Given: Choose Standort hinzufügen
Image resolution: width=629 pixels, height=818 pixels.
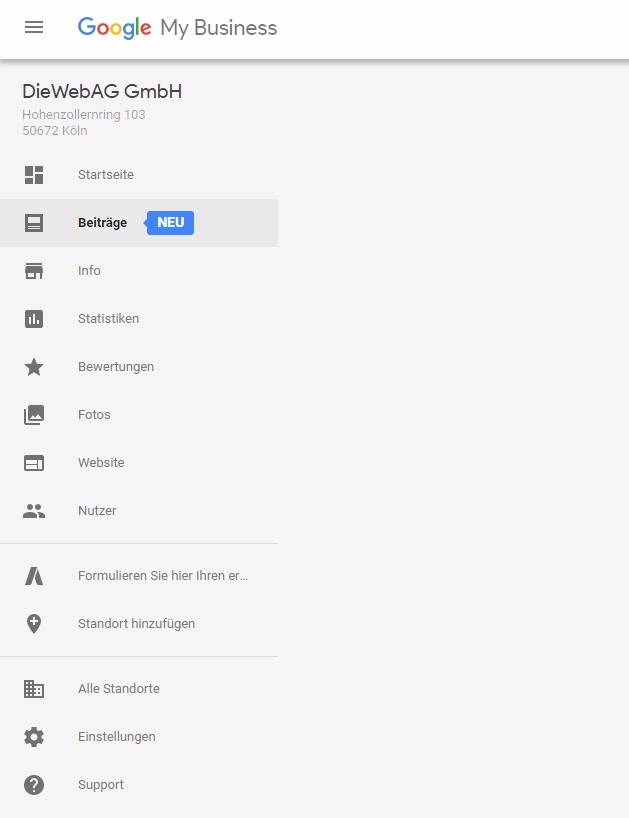Looking at the screenshot, I should [139, 624].
